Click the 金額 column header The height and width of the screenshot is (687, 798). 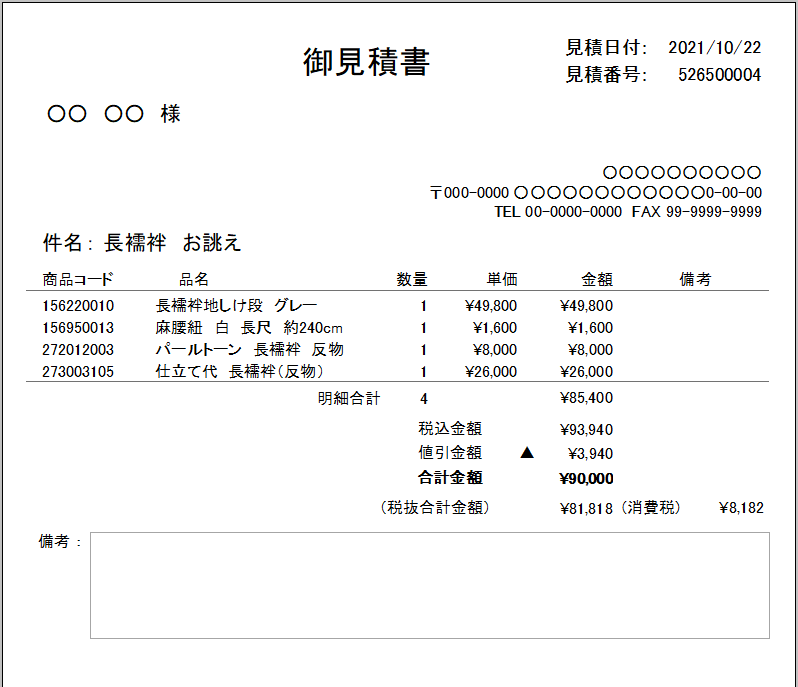pos(597,279)
